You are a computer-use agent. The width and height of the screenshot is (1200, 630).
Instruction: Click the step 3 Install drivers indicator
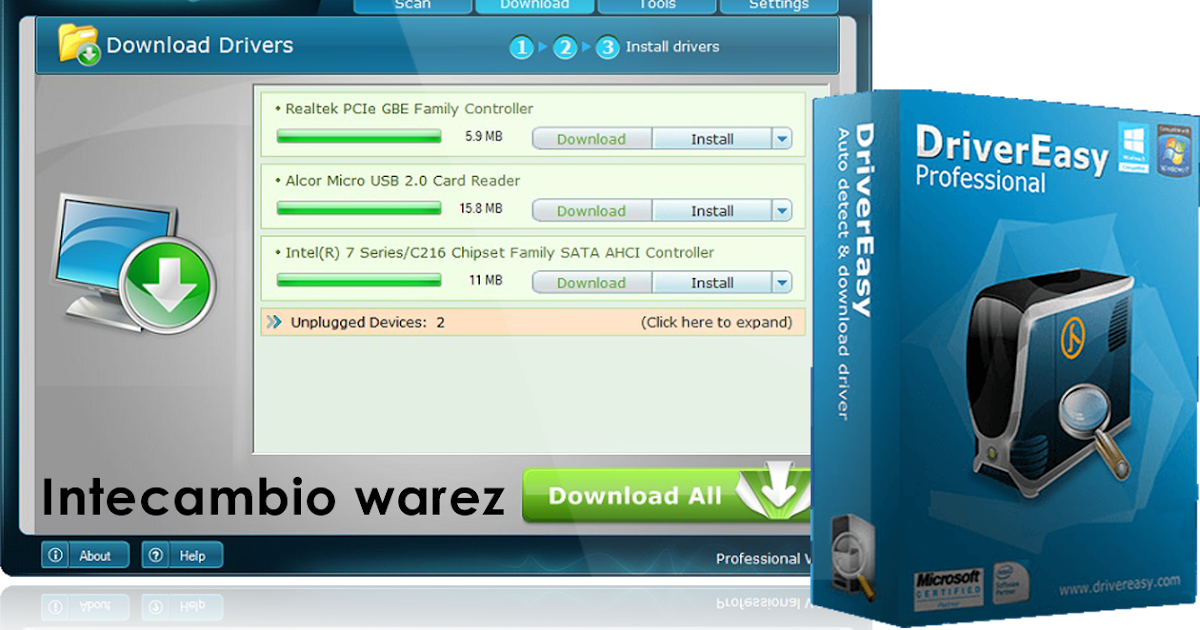click(x=607, y=47)
